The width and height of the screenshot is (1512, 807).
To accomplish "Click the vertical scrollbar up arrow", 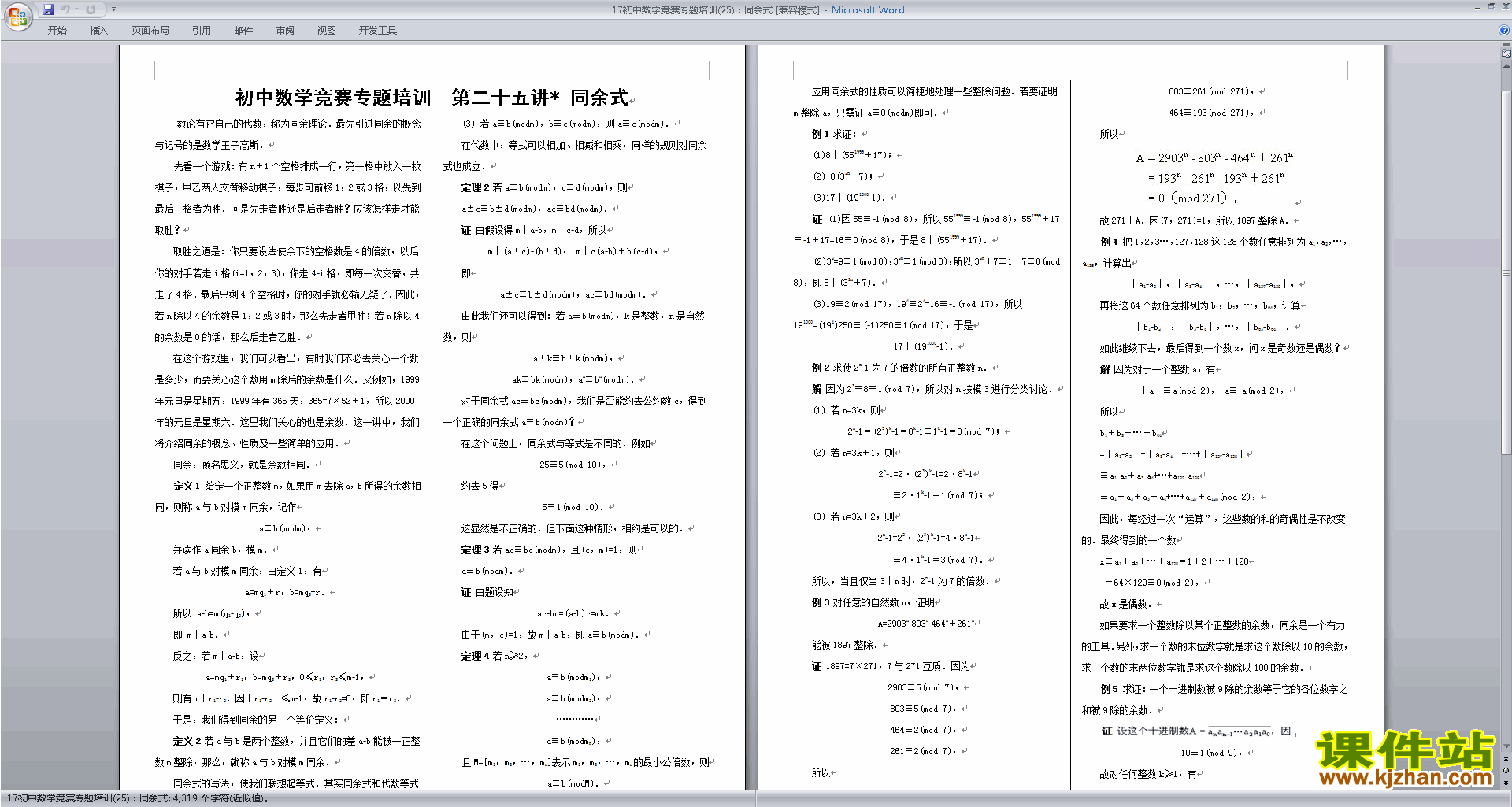I will (1506, 65).
